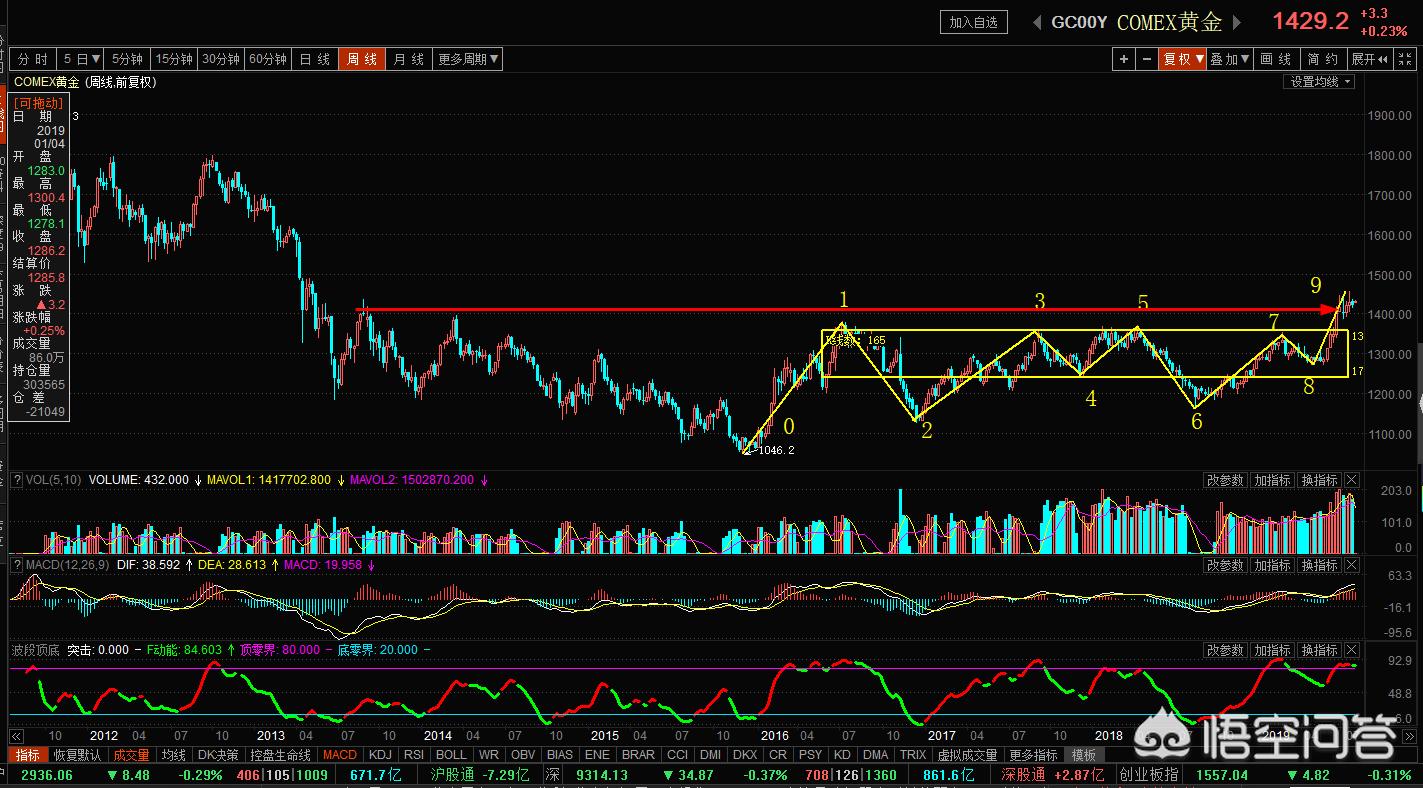The height and width of the screenshot is (788, 1423).
Task: Switch chart to 日线 daily period
Action: click(315, 59)
